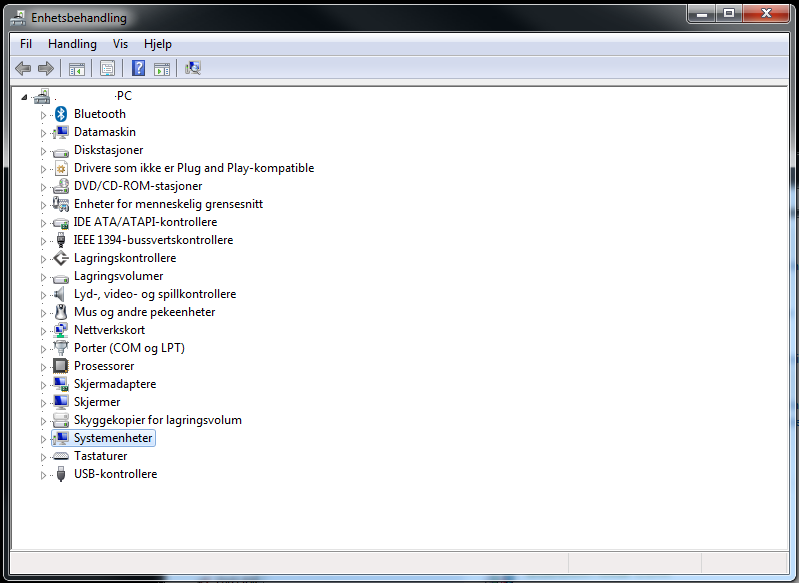Select the Datamaskin label

104,132
